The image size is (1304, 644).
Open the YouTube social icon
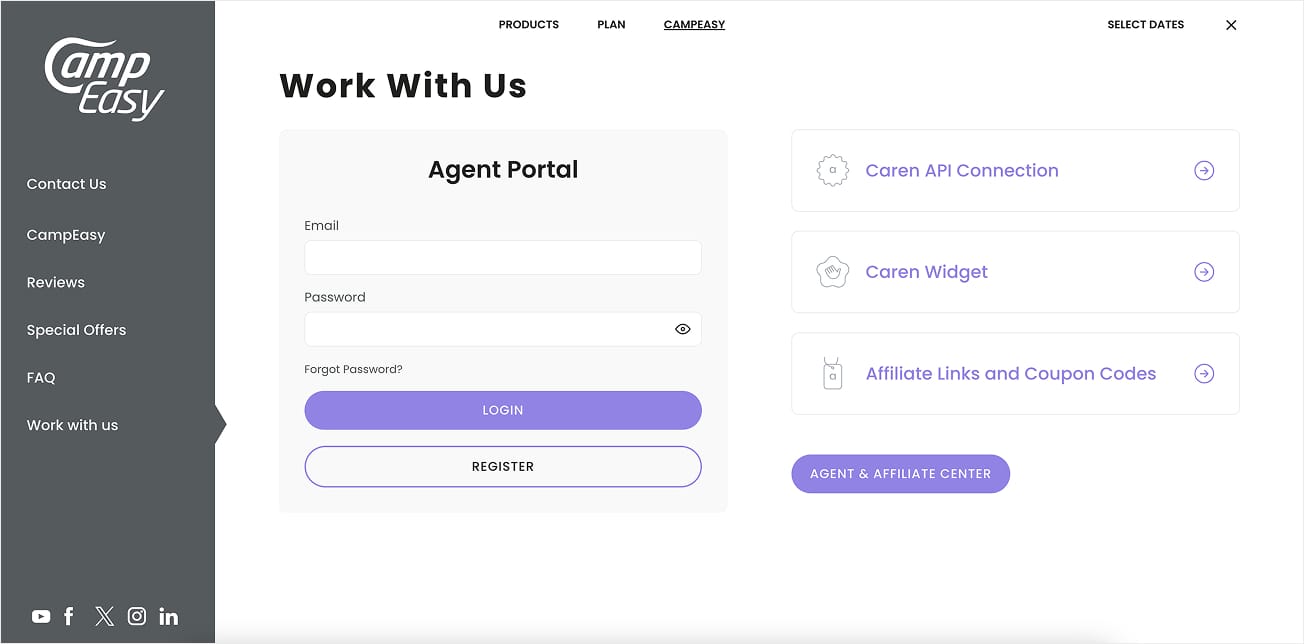tap(41, 617)
